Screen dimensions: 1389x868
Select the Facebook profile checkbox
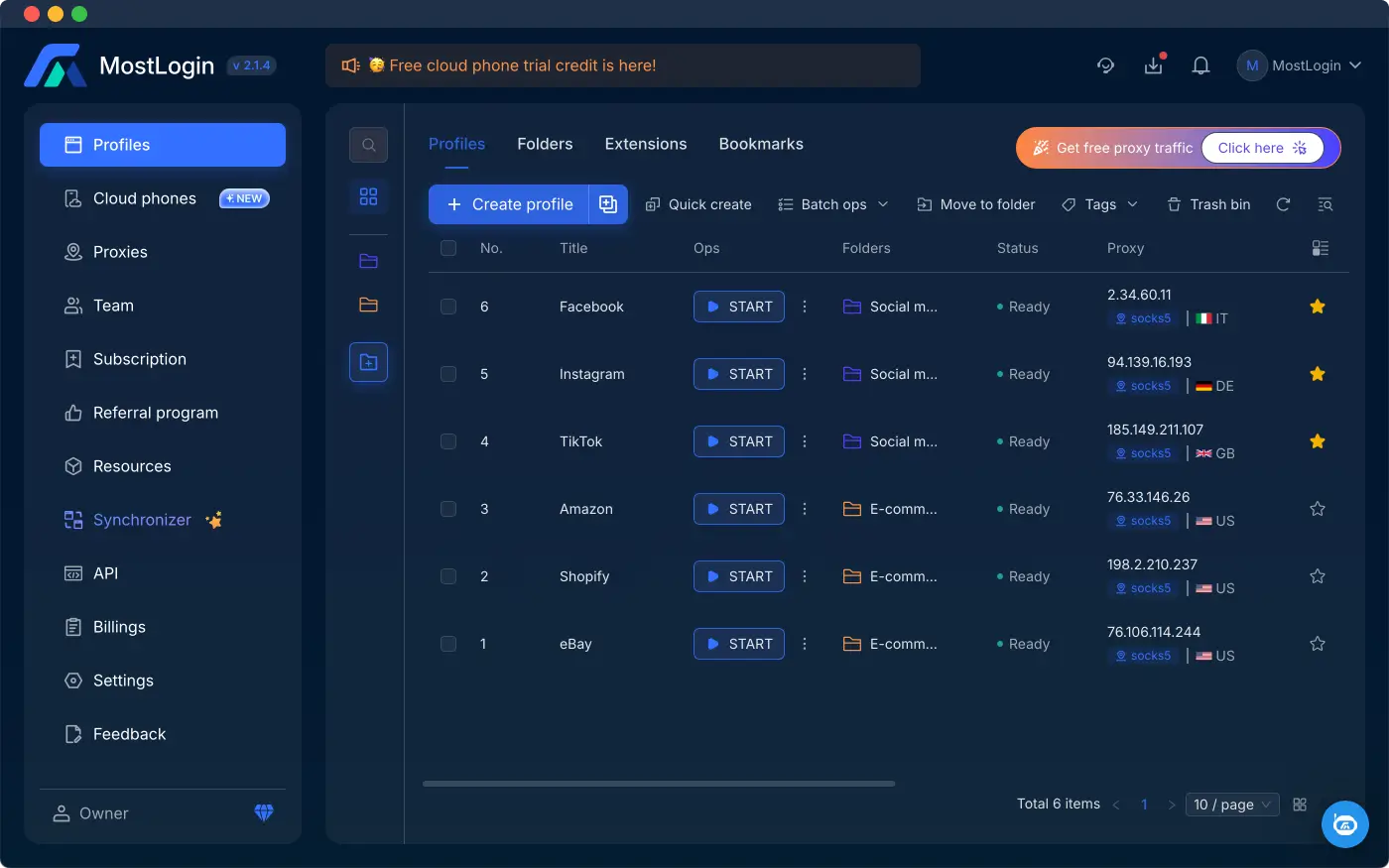448,307
